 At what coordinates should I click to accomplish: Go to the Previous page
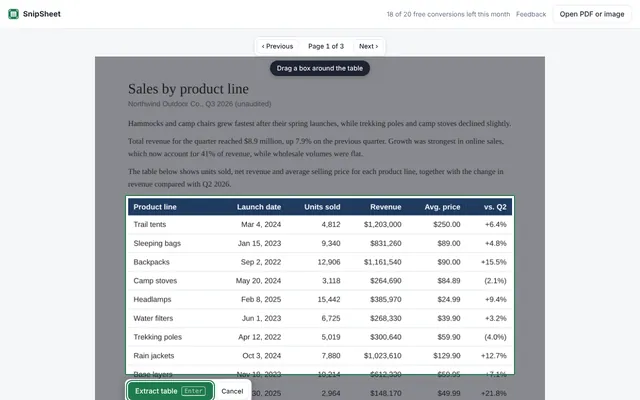point(278,46)
